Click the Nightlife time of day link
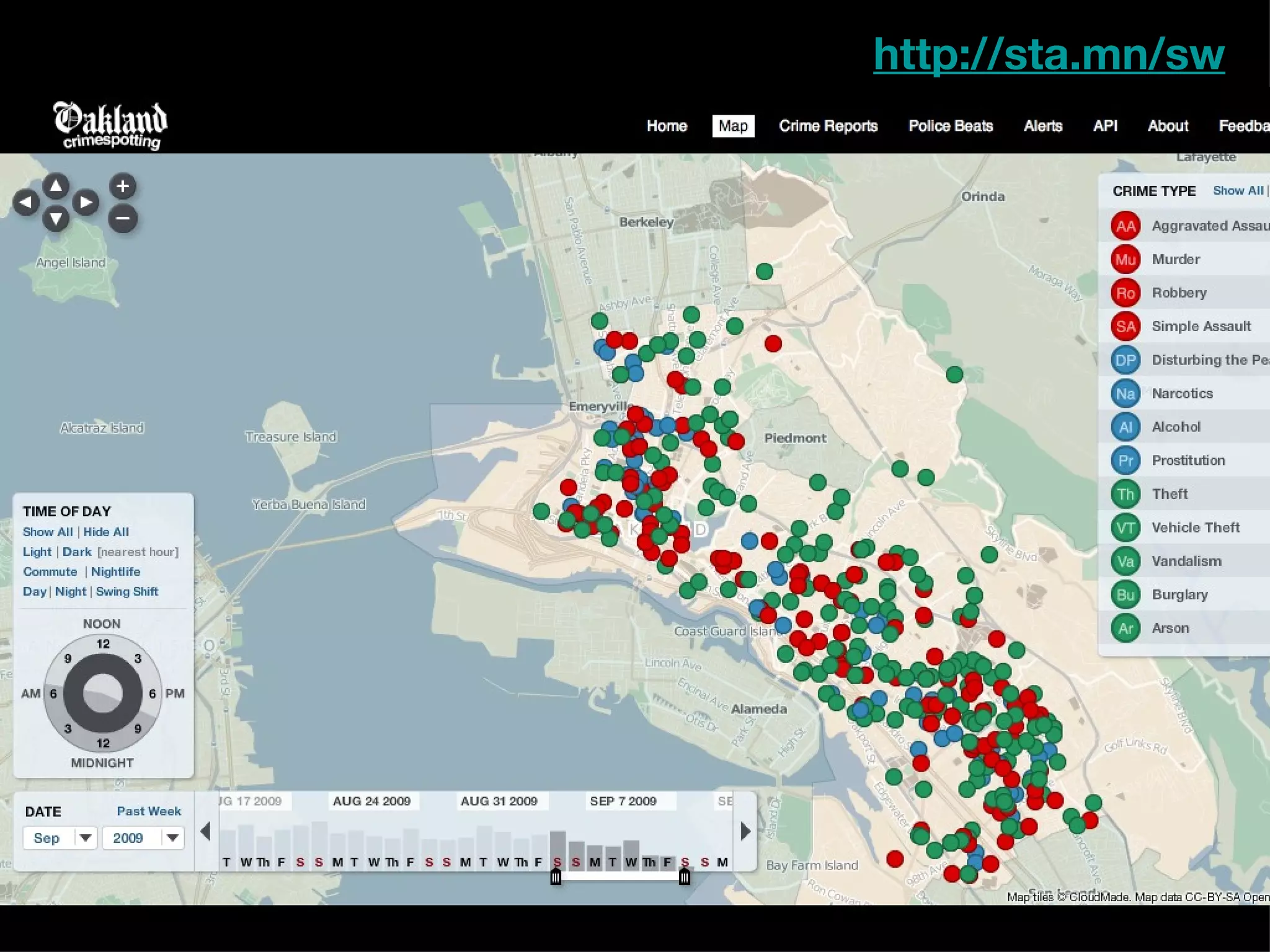Screen dimensions: 1270x952 115,571
